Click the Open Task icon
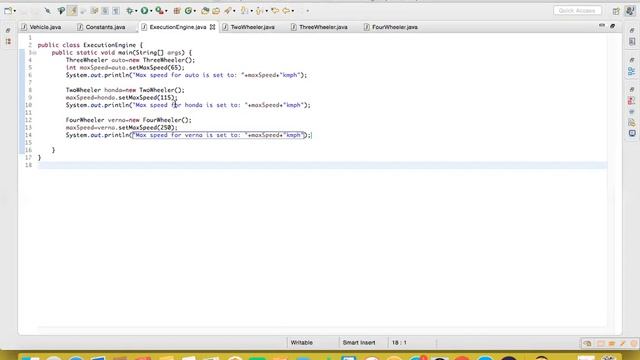The height and width of the screenshot is (360, 640). (216, 11)
